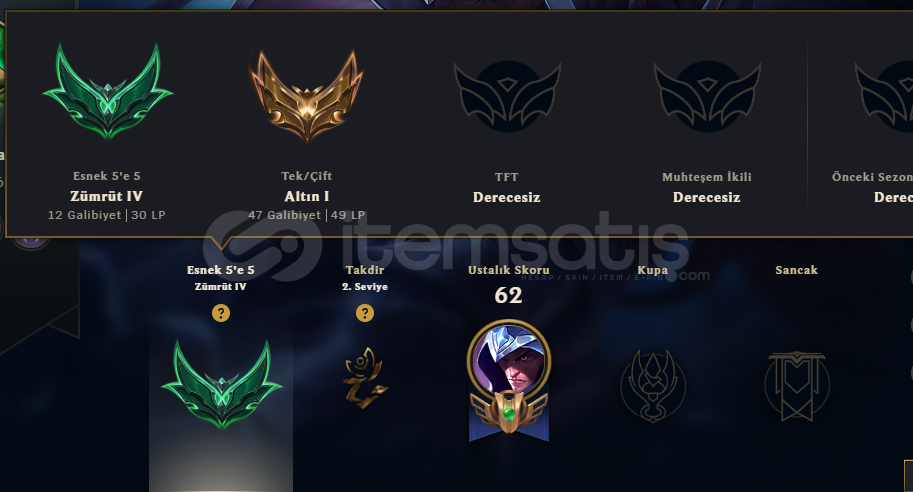Open the Kupa trophy emblem

coord(653,386)
